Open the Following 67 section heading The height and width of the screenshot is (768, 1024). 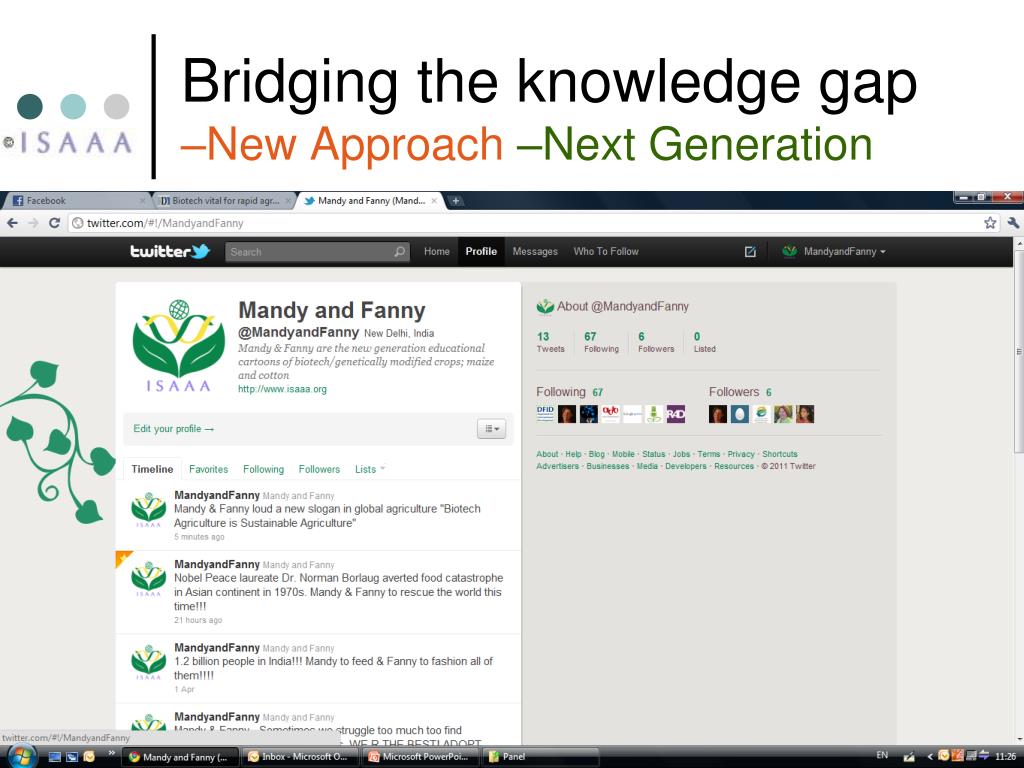point(569,392)
